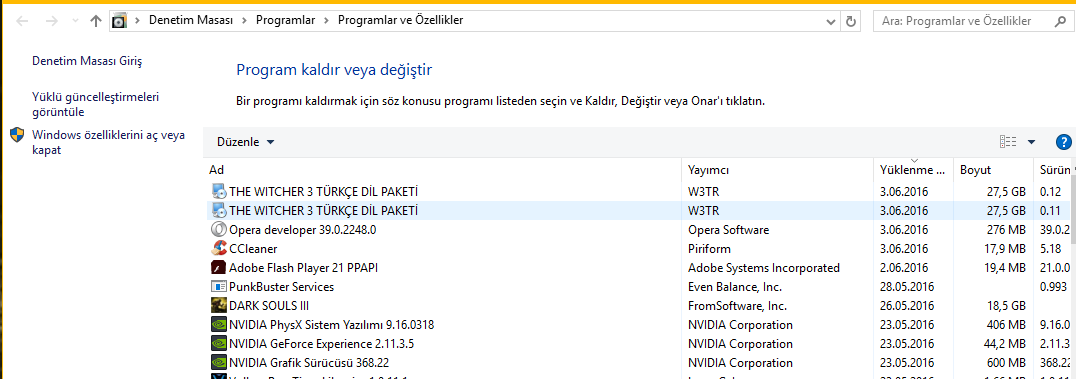This screenshot has width=1076, height=379.
Task: Open Windows özelliklerini aç veya kapat
Action: click(x=108, y=142)
